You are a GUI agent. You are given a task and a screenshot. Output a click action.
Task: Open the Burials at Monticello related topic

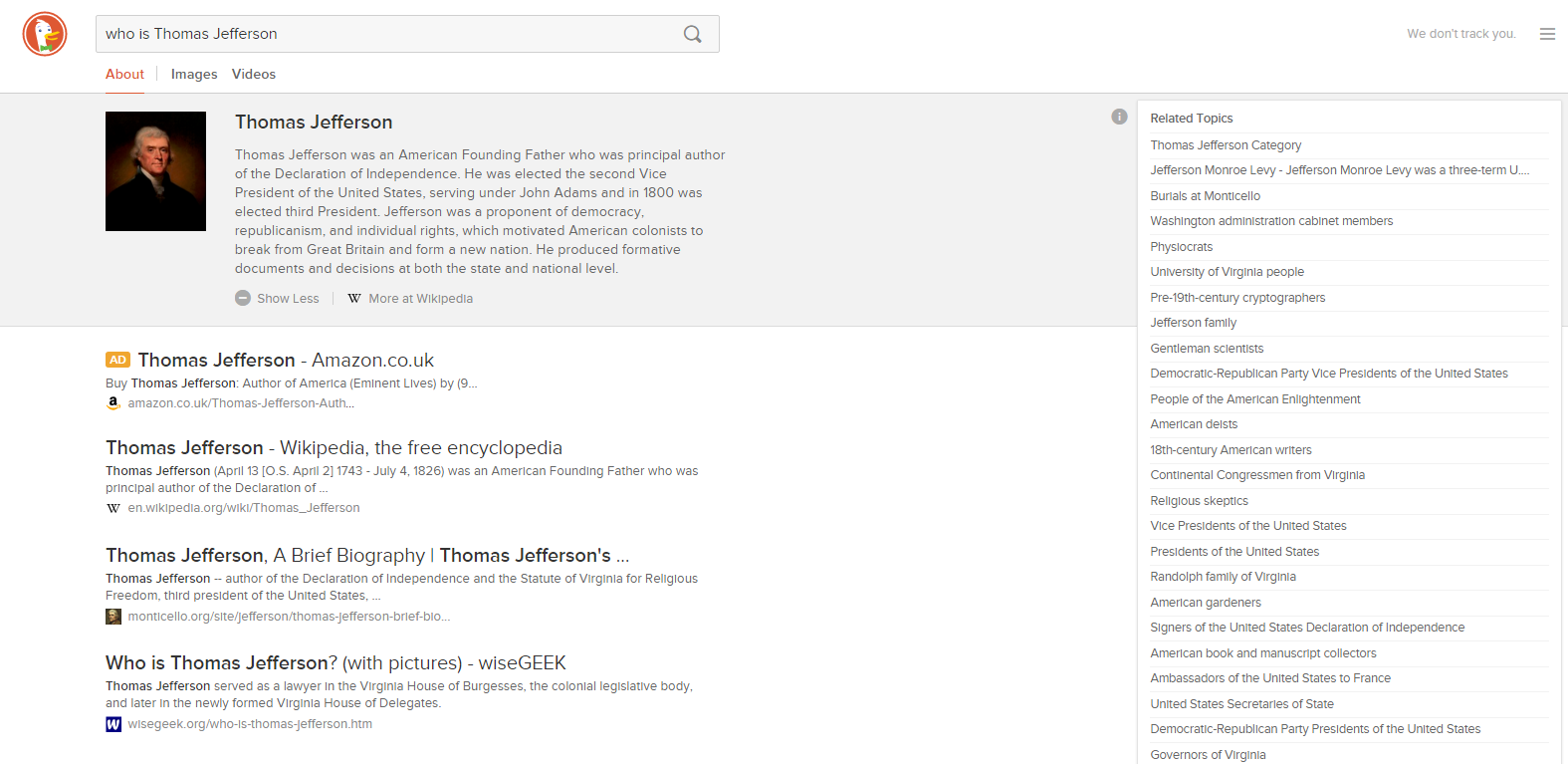tap(1205, 196)
